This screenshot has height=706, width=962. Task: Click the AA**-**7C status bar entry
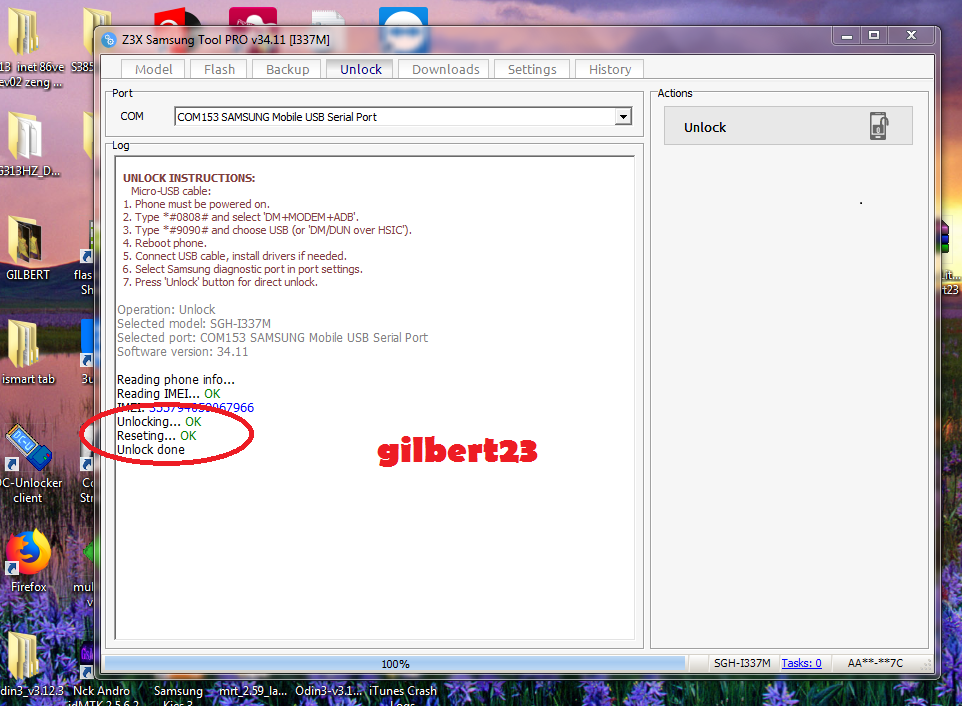pos(875,663)
